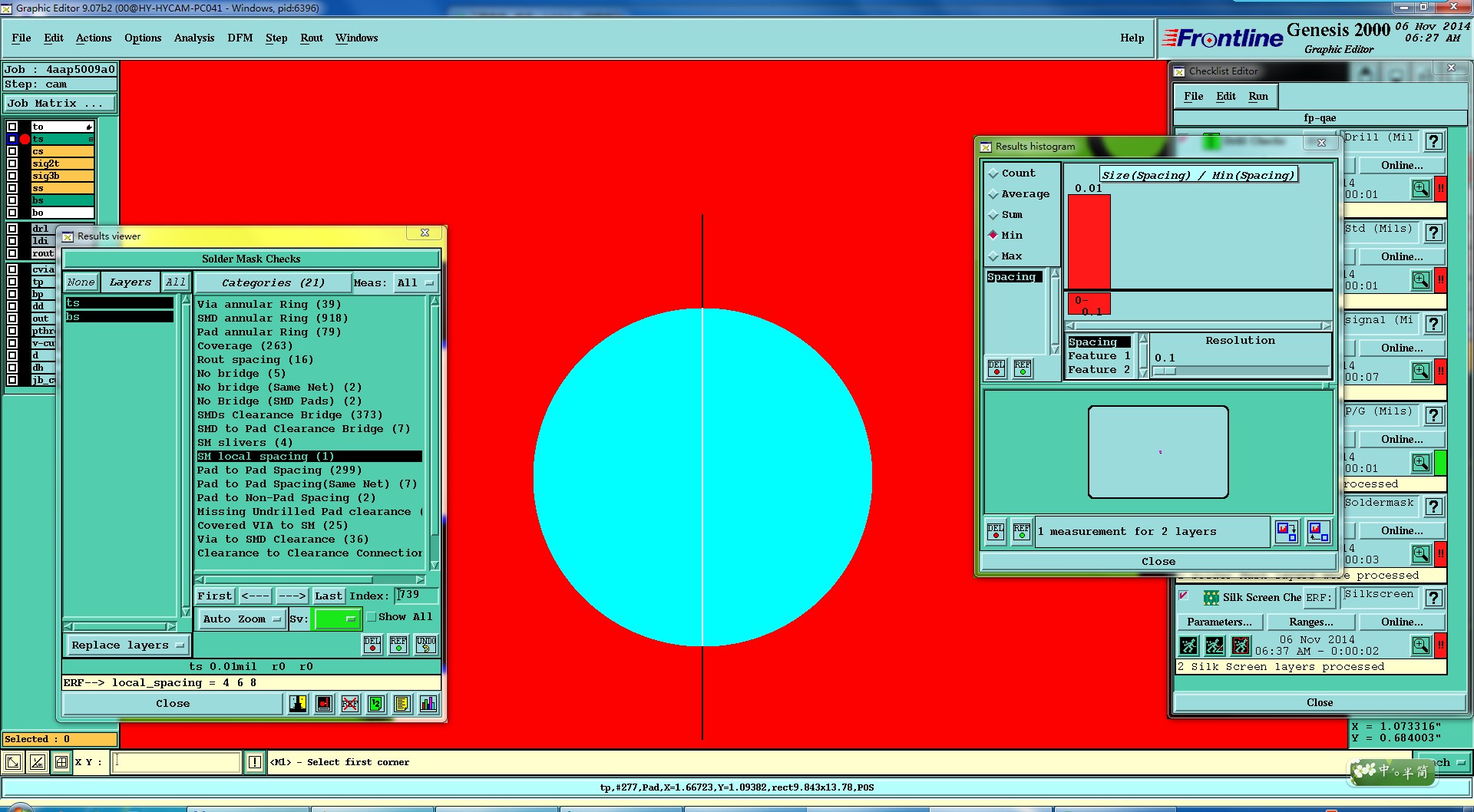Click the Close button in Results histogram

1158,562
